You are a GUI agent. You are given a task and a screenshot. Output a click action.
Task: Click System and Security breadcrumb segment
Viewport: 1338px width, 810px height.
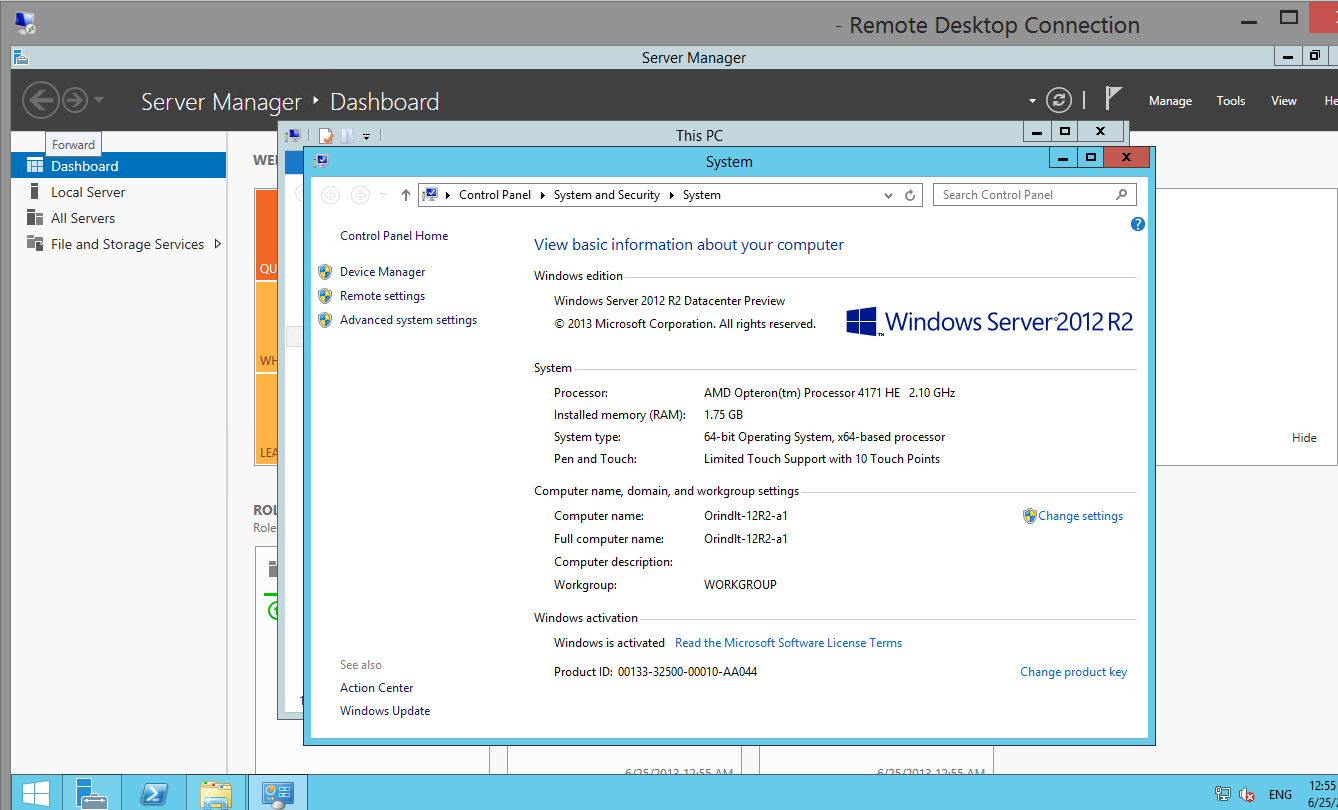(x=607, y=195)
